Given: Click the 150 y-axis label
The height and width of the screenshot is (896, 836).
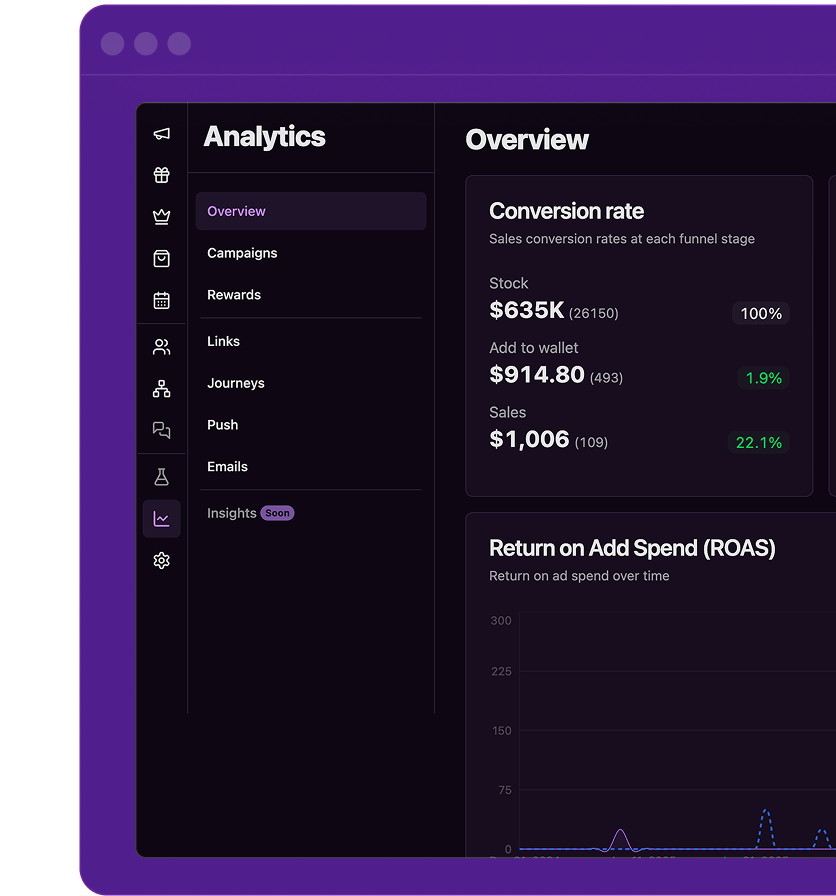Looking at the screenshot, I should coord(502,731).
